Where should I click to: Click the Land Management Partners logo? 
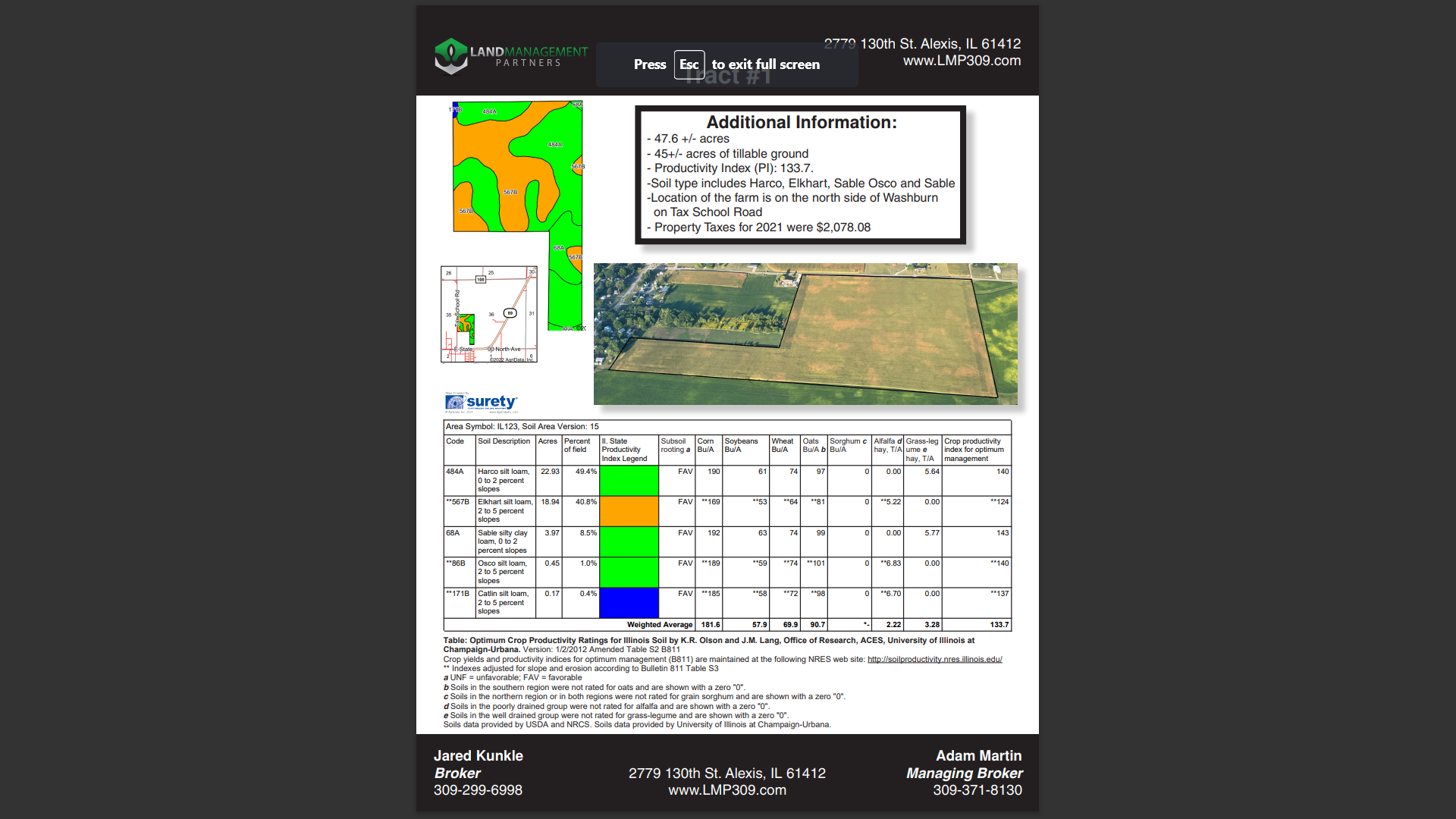511,56
